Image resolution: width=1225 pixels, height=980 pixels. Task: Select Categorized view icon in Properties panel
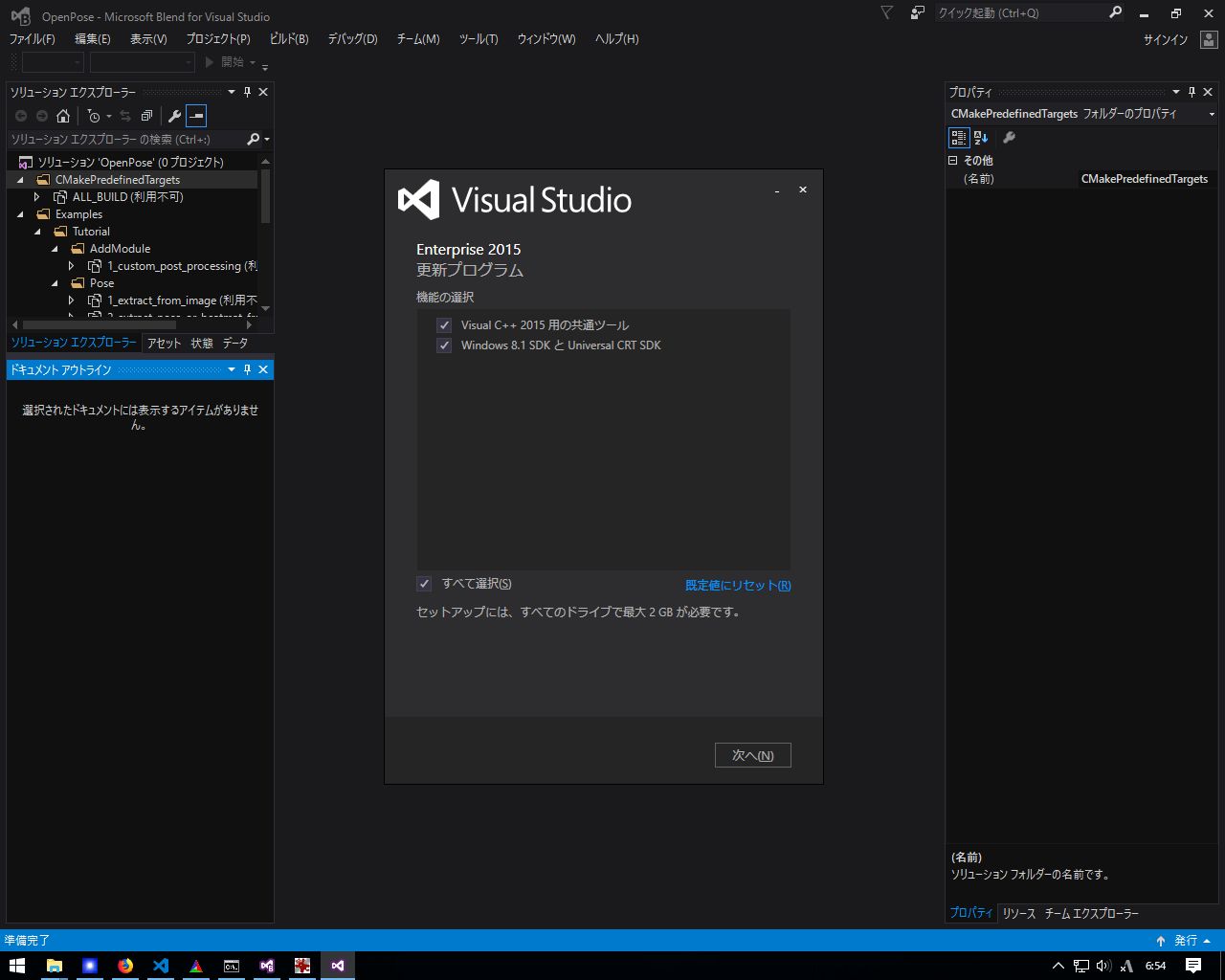[x=959, y=138]
